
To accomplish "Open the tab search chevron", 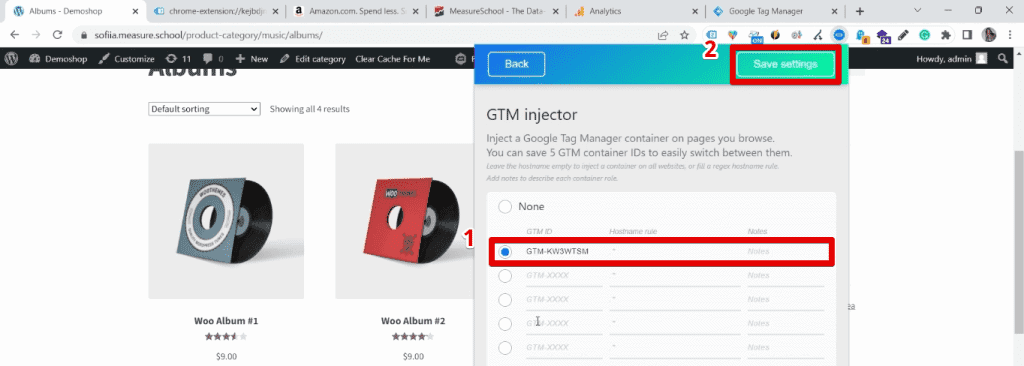I will coord(917,10).
